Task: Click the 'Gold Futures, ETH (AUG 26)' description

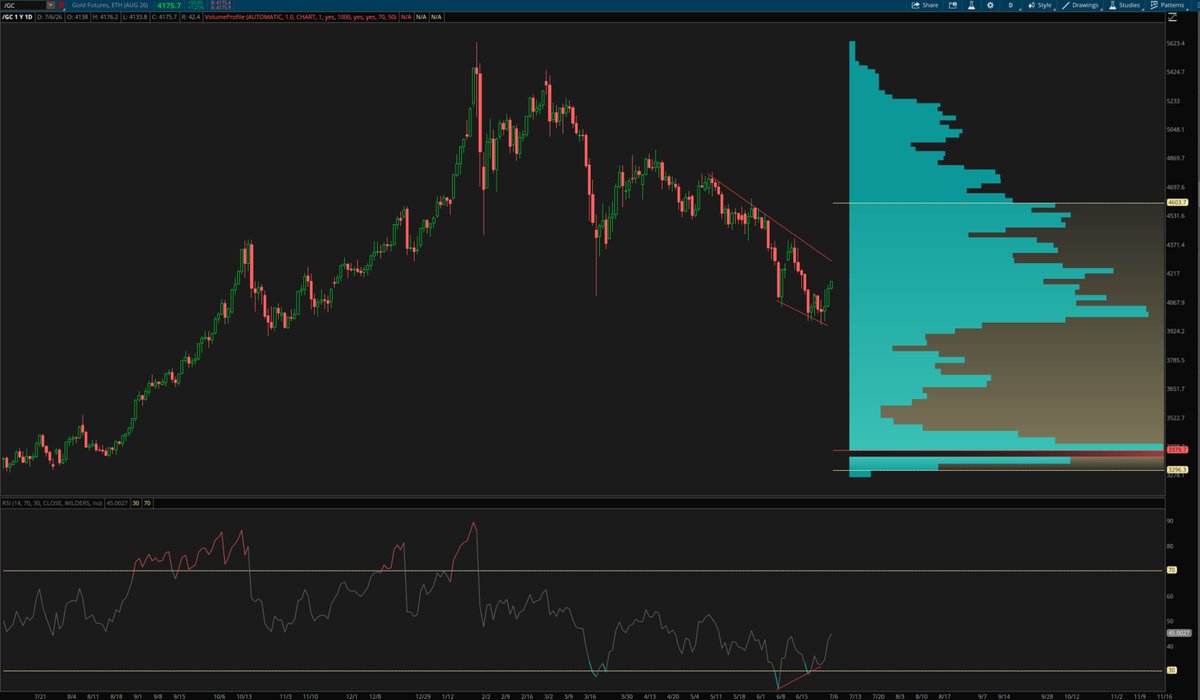Action: coord(110,5)
